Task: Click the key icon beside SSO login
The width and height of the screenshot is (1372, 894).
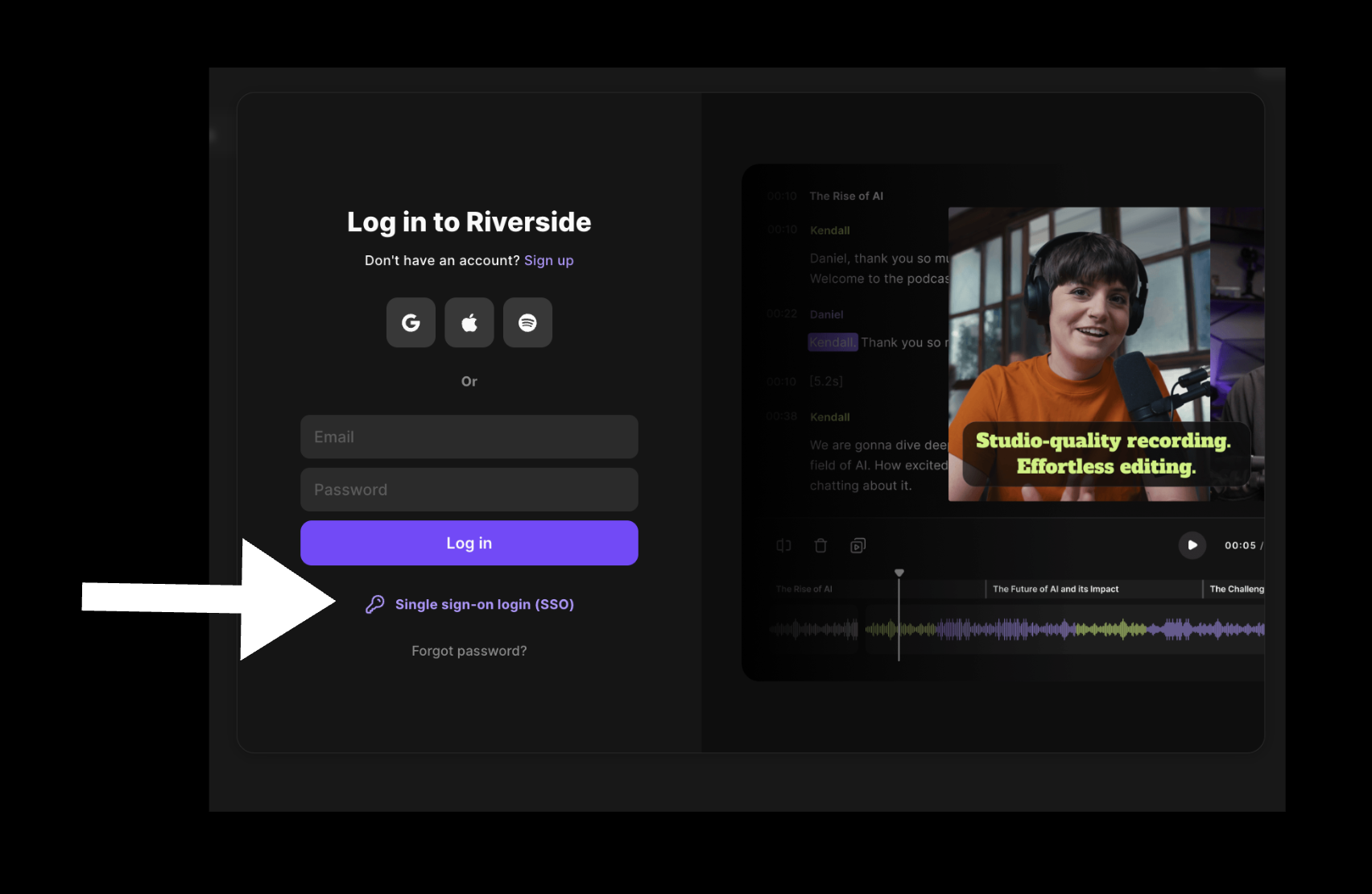Action: [x=374, y=604]
